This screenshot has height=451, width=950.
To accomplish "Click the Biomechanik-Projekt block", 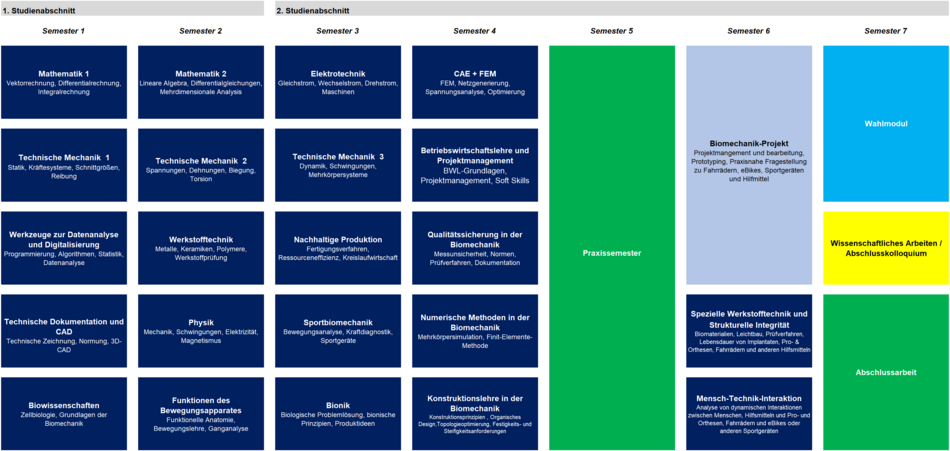I will (749, 165).
